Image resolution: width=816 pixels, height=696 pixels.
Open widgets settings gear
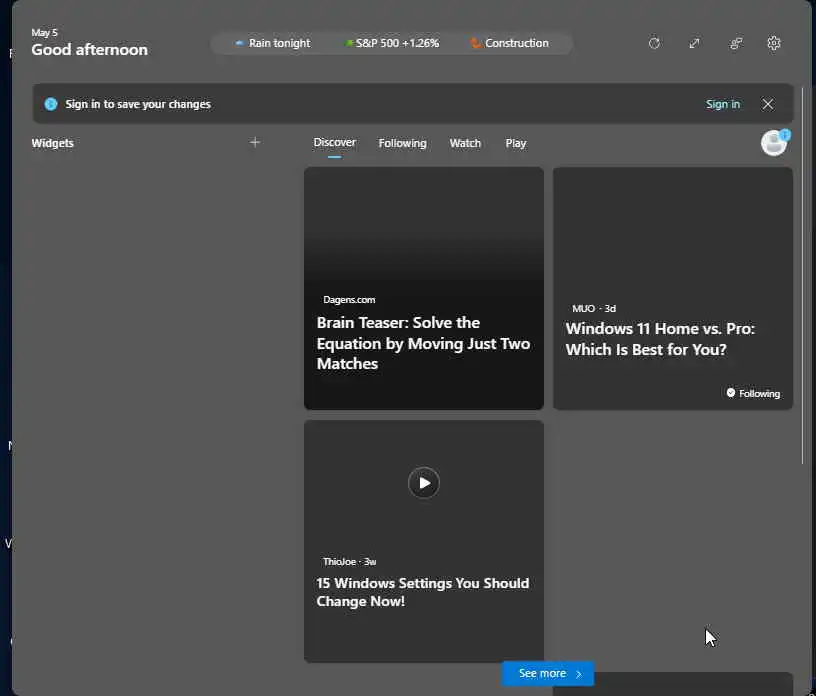774,43
